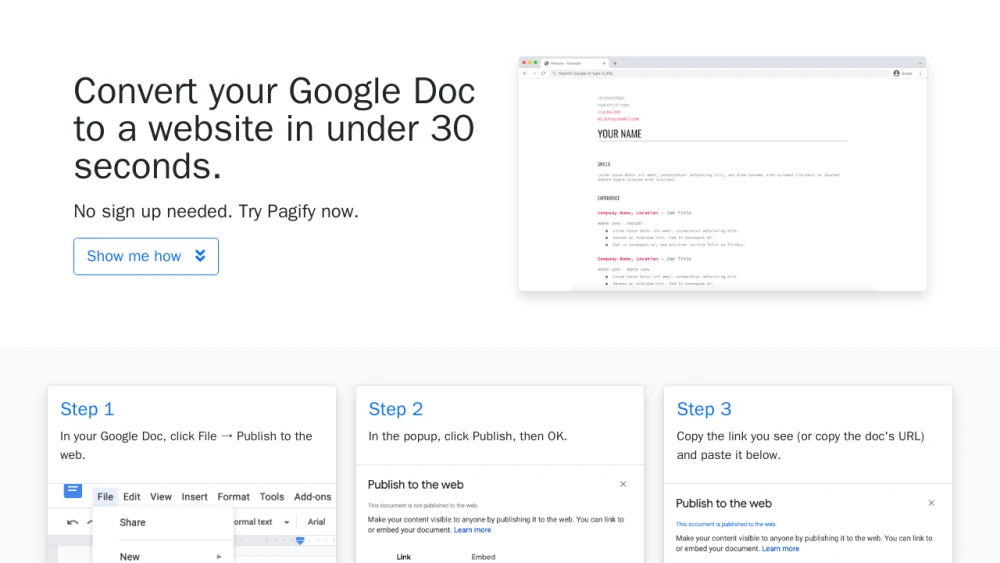Screen dimensions: 1000x563
Task: Click the main headline Convert your Google Doc
Action: tap(274, 128)
